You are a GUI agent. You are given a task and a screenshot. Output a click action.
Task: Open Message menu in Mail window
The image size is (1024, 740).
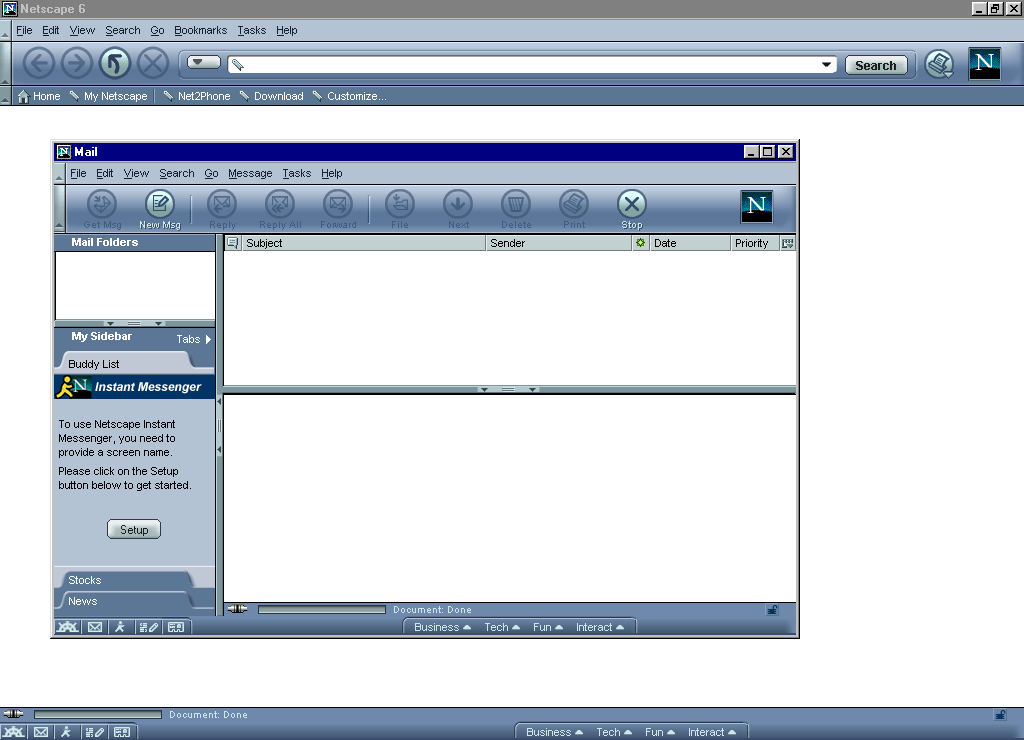coord(250,173)
